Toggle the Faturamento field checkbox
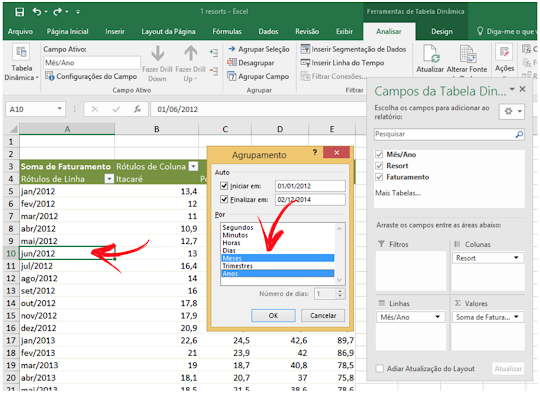Screen dimensions: 540x394 tap(379, 177)
